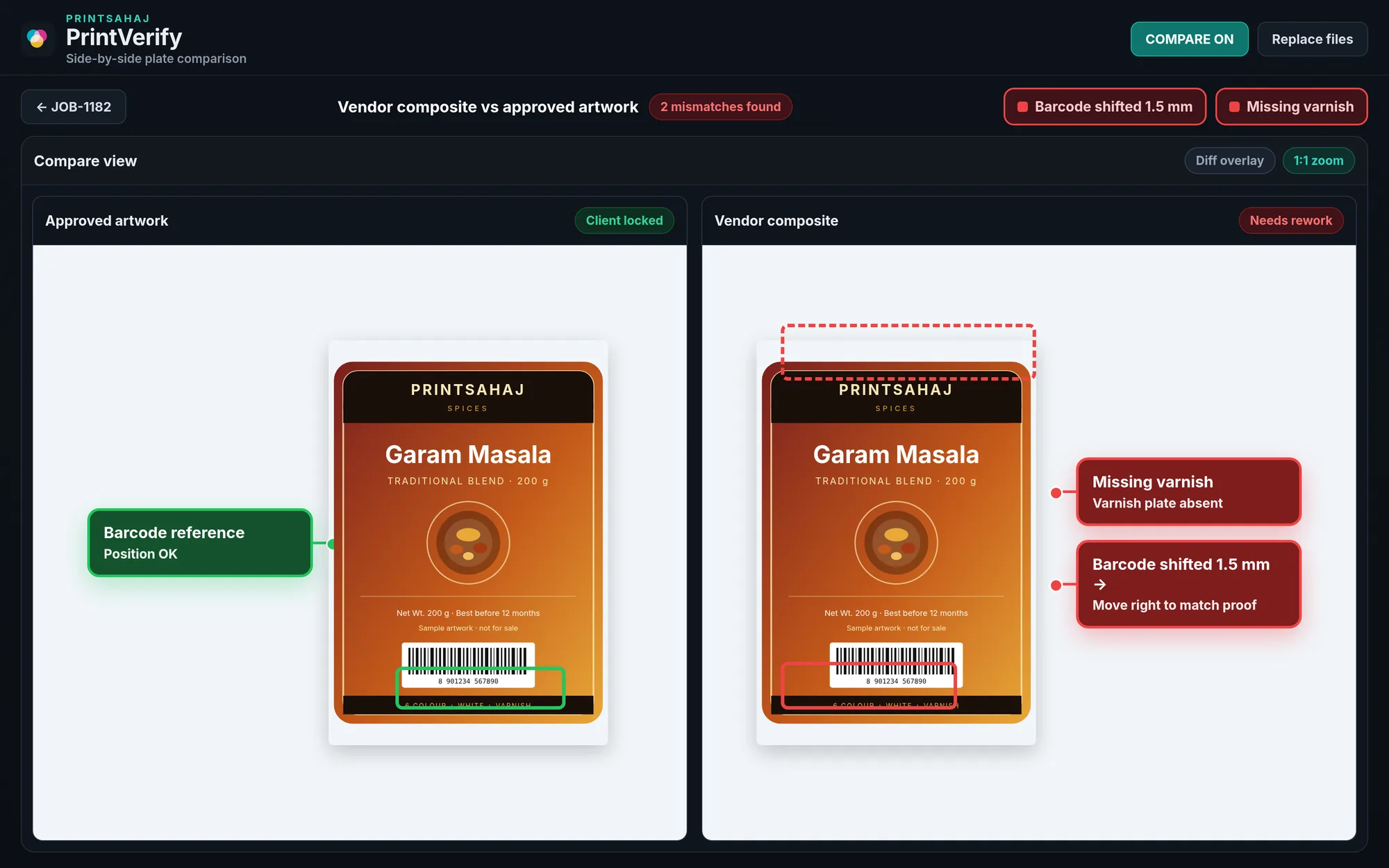The width and height of the screenshot is (1389, 868).
Task: Click Garam Masala text on vendor composite
Action: pos(896,455)
